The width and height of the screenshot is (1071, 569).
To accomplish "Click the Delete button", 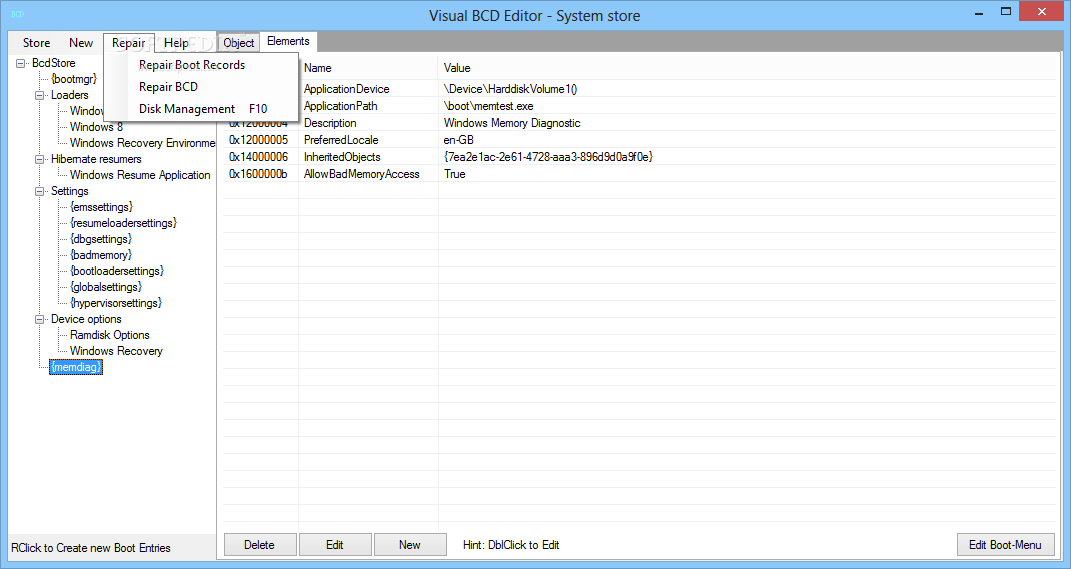I will coord(260,544).
